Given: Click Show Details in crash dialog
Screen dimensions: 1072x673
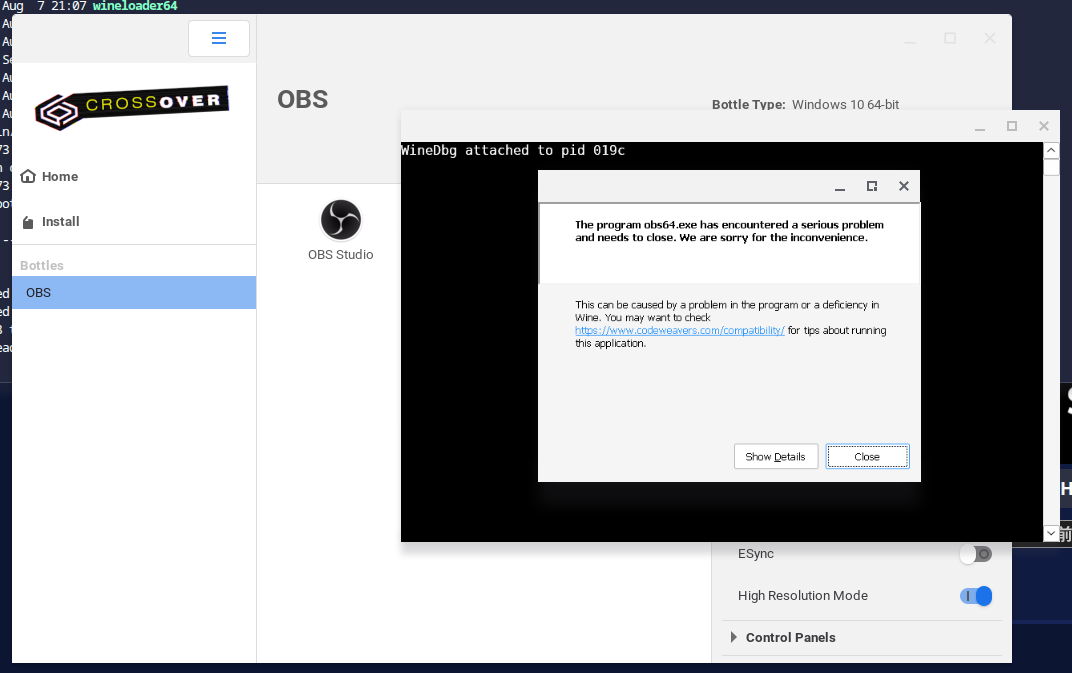Looking at the screenshot, I should click(776, 456).
